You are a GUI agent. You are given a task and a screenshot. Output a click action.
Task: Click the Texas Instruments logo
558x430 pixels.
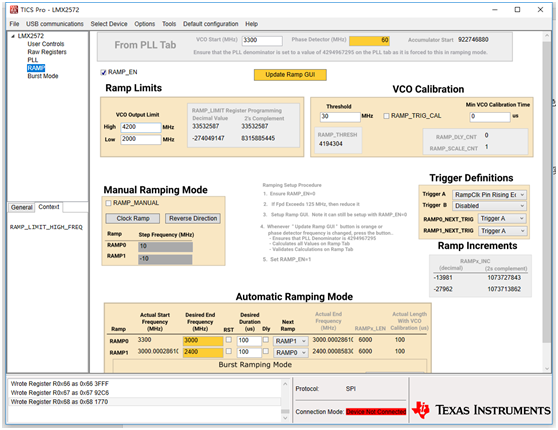[481, 410]
